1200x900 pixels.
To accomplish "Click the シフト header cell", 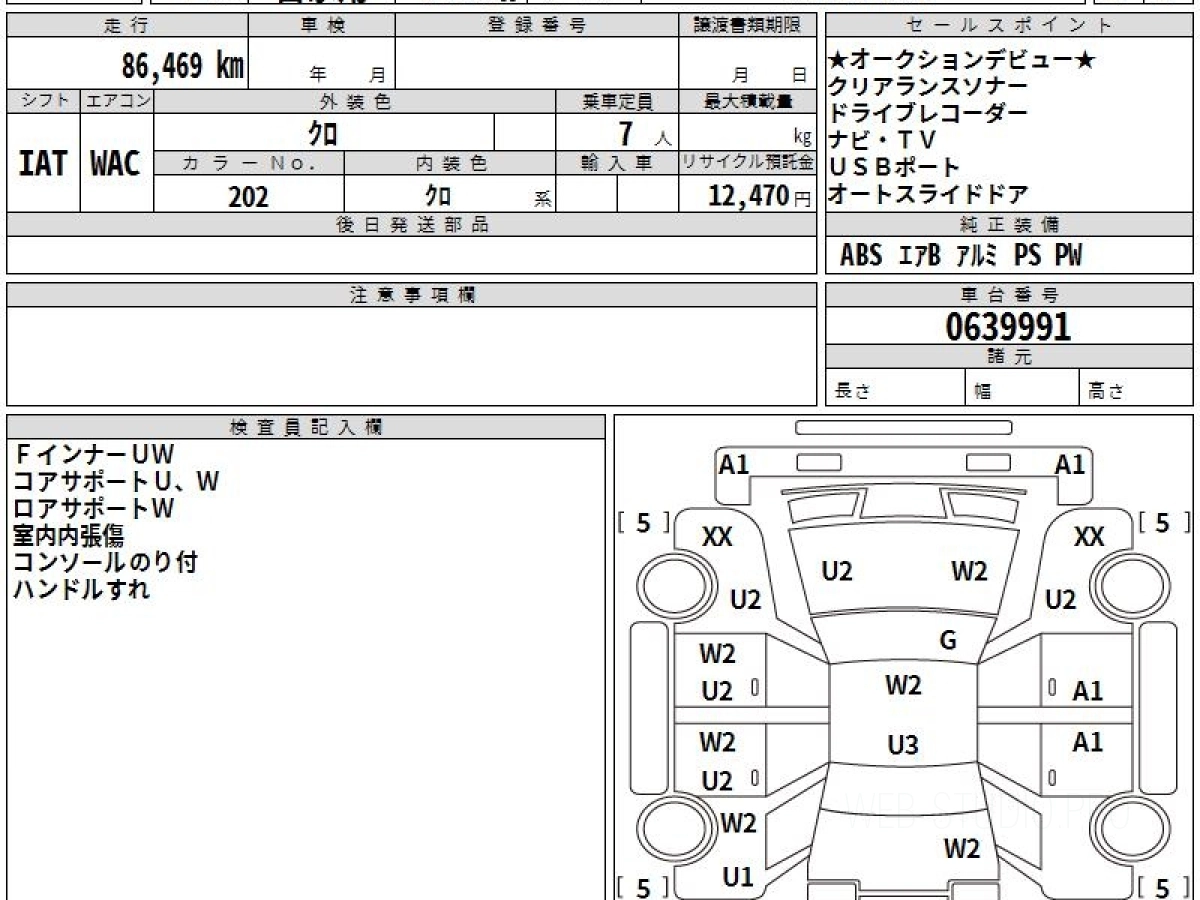I will [43, 101].
